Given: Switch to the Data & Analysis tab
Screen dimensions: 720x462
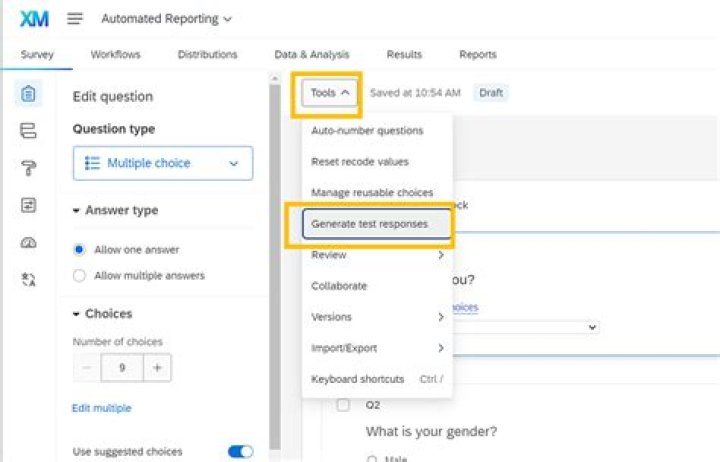Looking at the screenshot, I should 312,54.
